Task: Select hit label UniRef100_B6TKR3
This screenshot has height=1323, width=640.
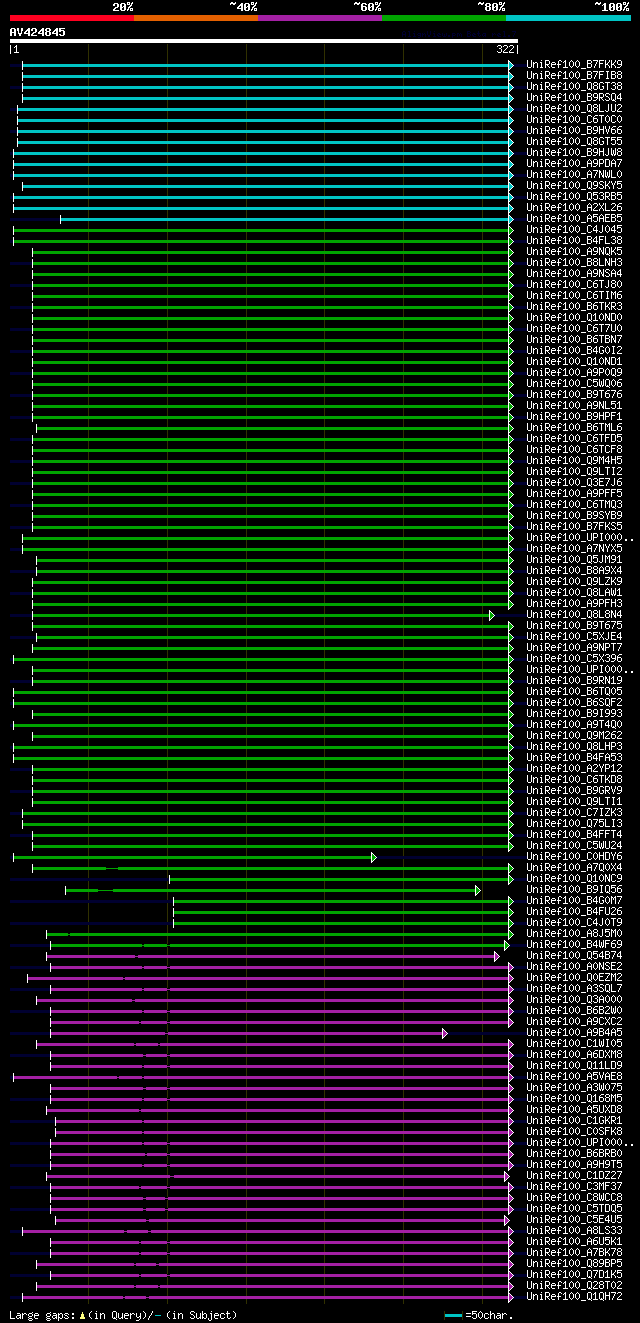Action: click(x=574, y=307)
